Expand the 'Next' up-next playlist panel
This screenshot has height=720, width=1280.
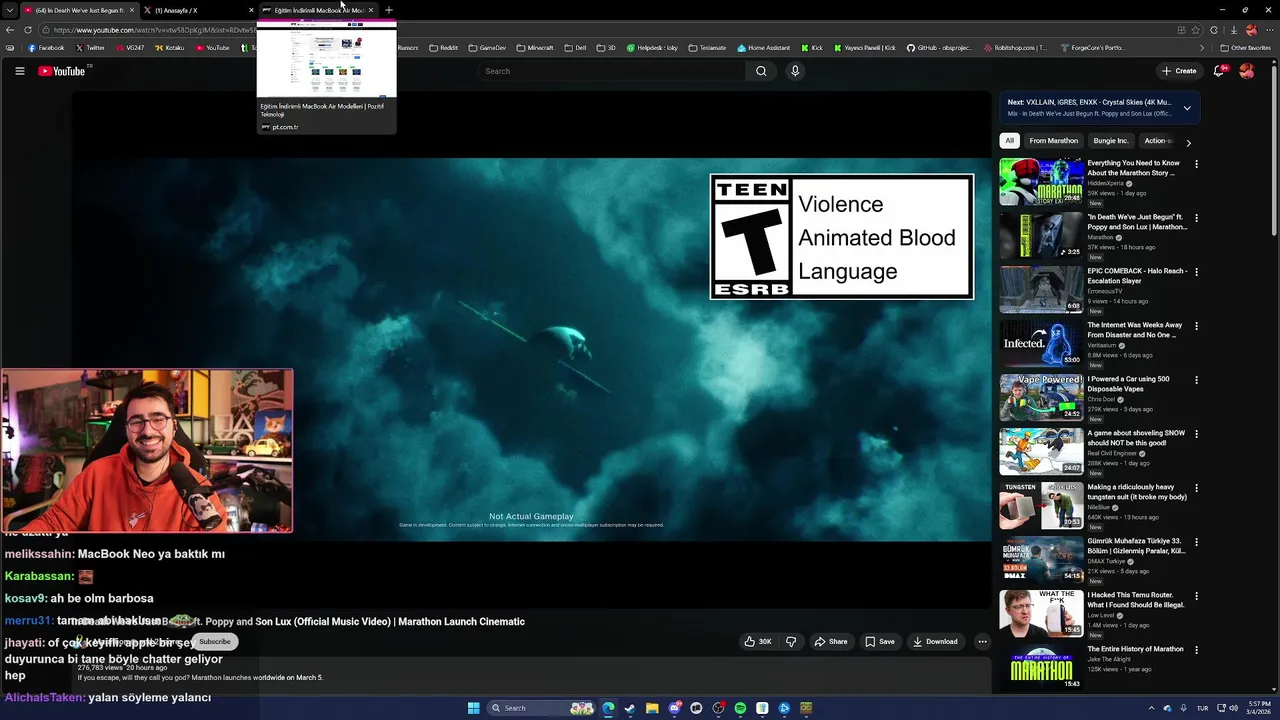pyautogui.click(x=1187, y=108)
